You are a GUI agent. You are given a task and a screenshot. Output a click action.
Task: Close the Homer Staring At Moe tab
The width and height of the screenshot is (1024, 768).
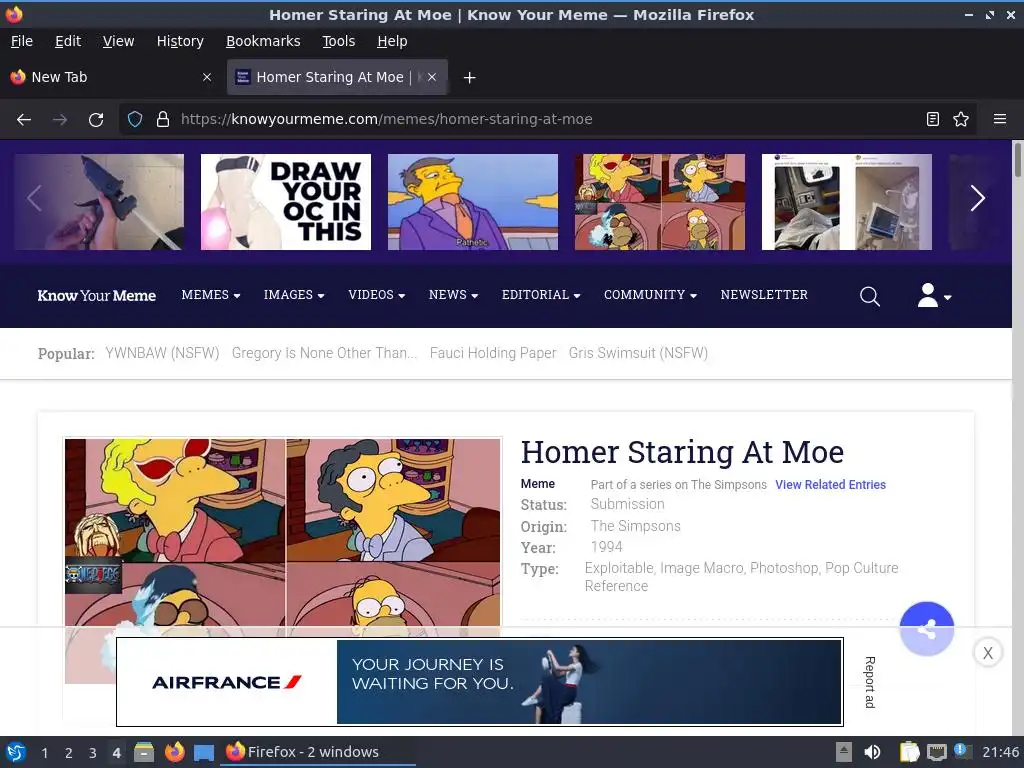[x=432, y=77]
